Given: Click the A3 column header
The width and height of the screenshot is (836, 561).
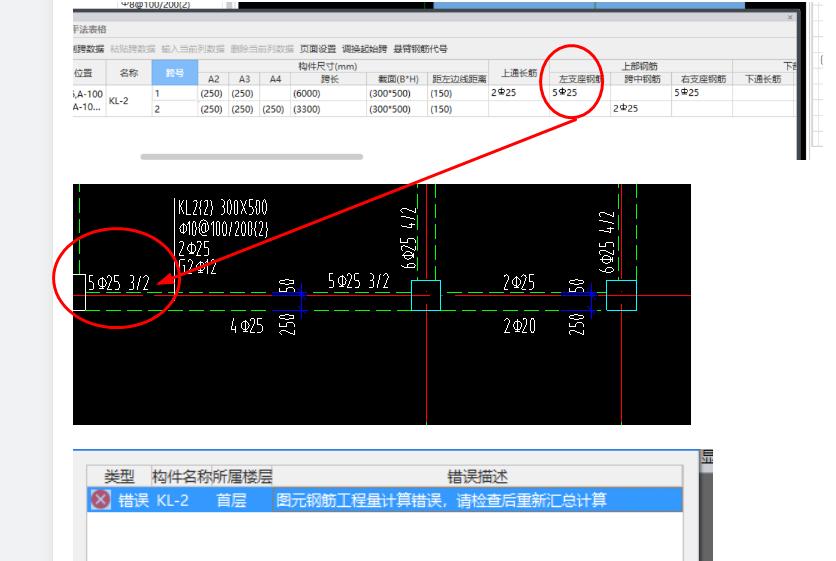Looking at the screenshot, I should (x=244, y=79).
